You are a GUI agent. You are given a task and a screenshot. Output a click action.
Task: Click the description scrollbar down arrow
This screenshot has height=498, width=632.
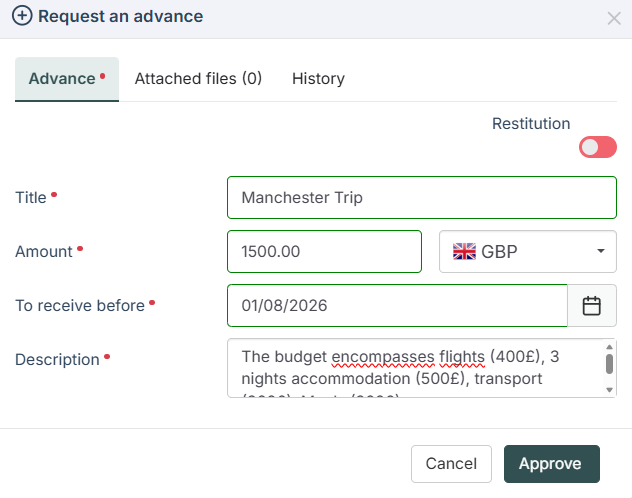click(x=609, y=390)
